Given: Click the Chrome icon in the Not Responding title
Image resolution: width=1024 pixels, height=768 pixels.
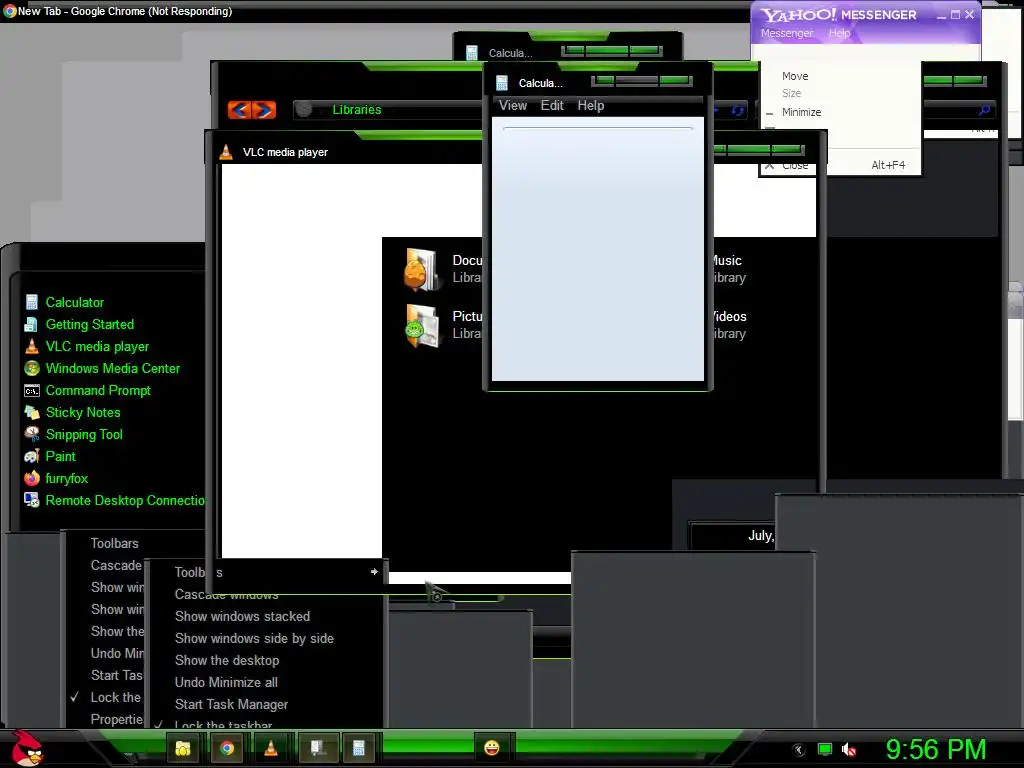Looking at the screenshot, I should coord(9,11).
